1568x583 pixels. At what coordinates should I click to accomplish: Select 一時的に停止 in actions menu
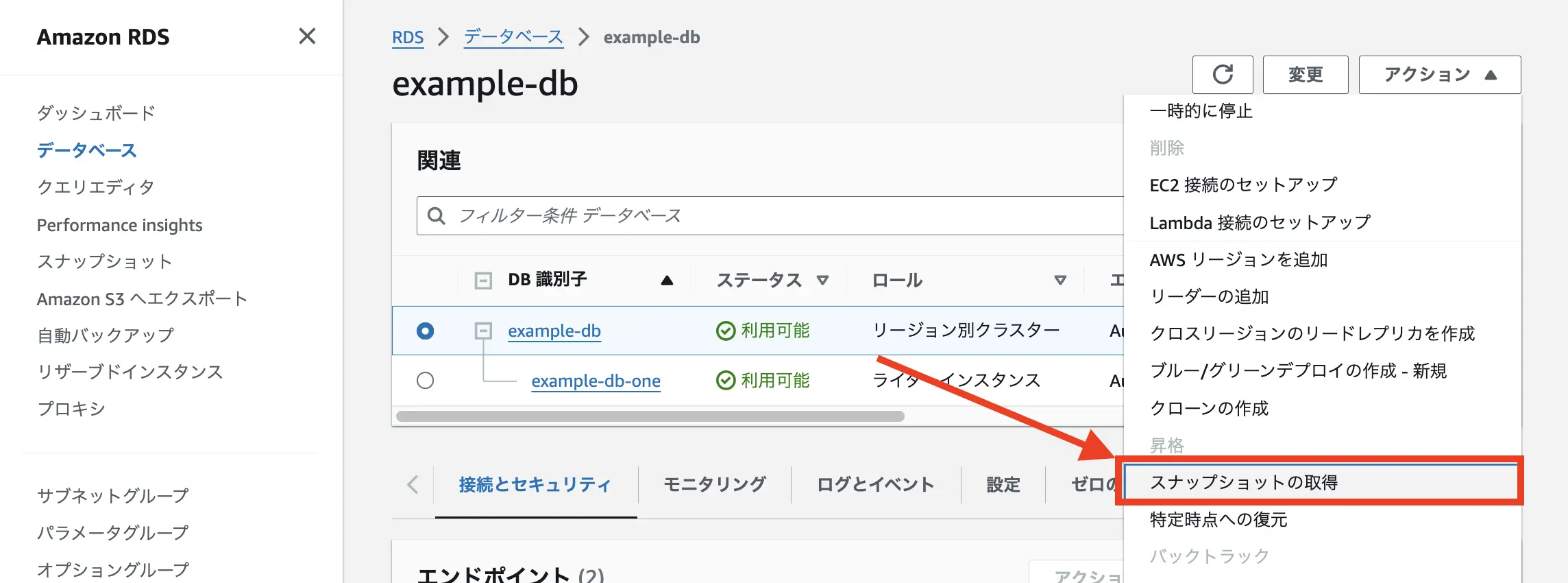click(x=1201, y=111)
